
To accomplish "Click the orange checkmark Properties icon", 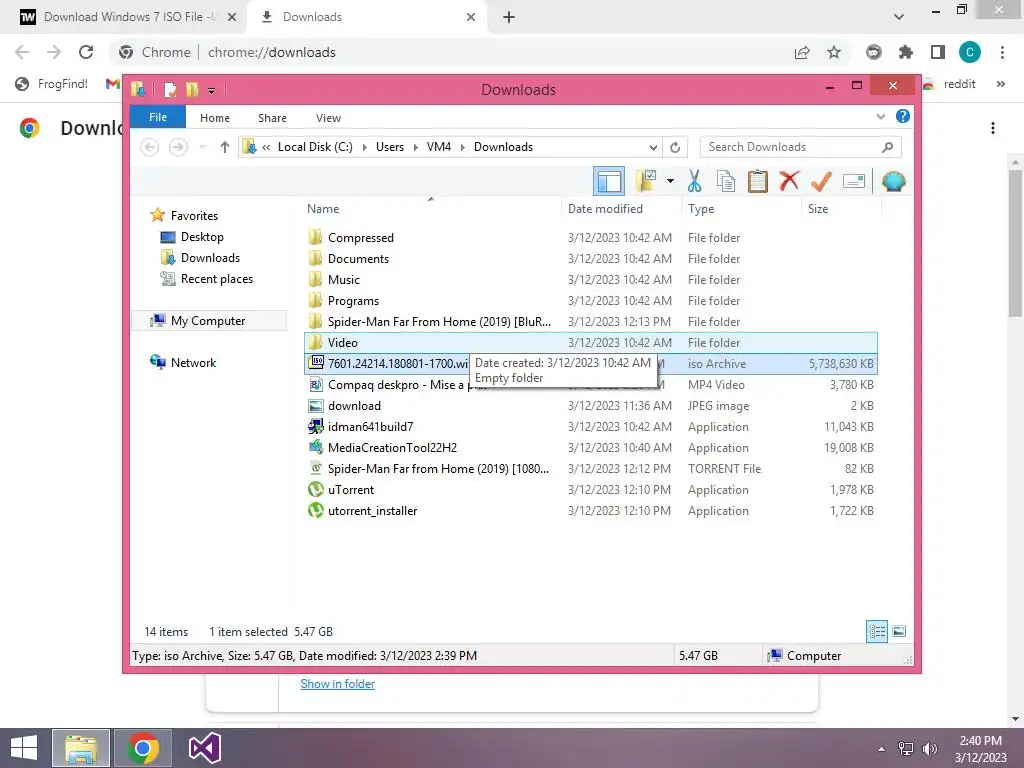I will (821, 181).
